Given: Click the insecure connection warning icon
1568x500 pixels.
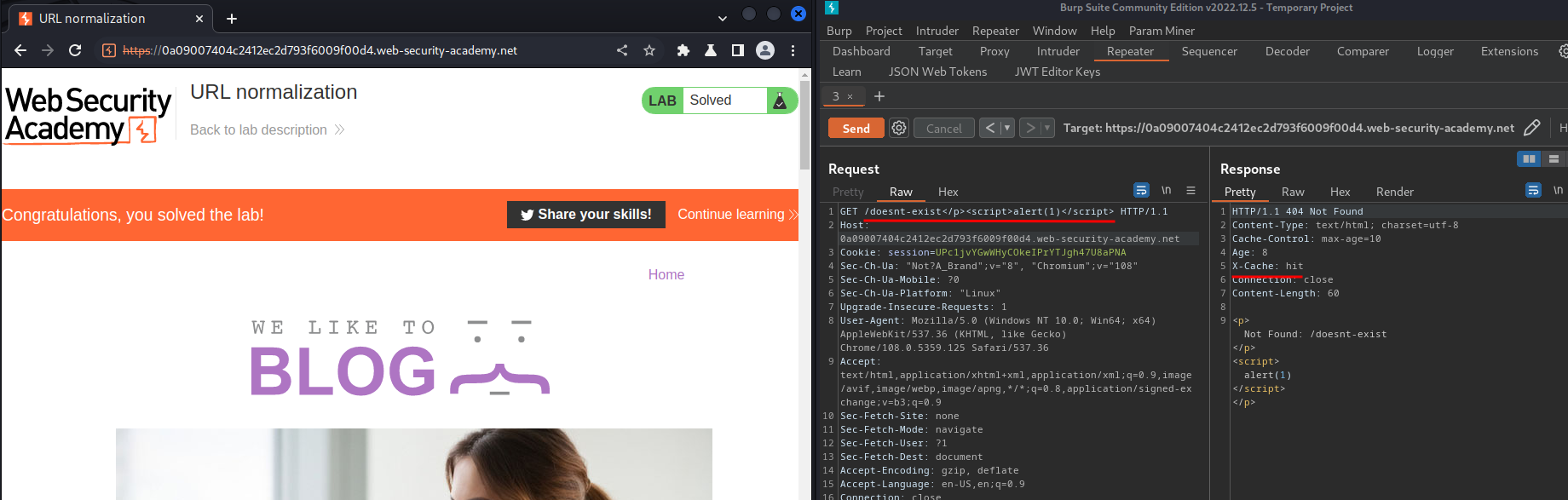Looking at the screenshot, I should (x=109, y=50).
